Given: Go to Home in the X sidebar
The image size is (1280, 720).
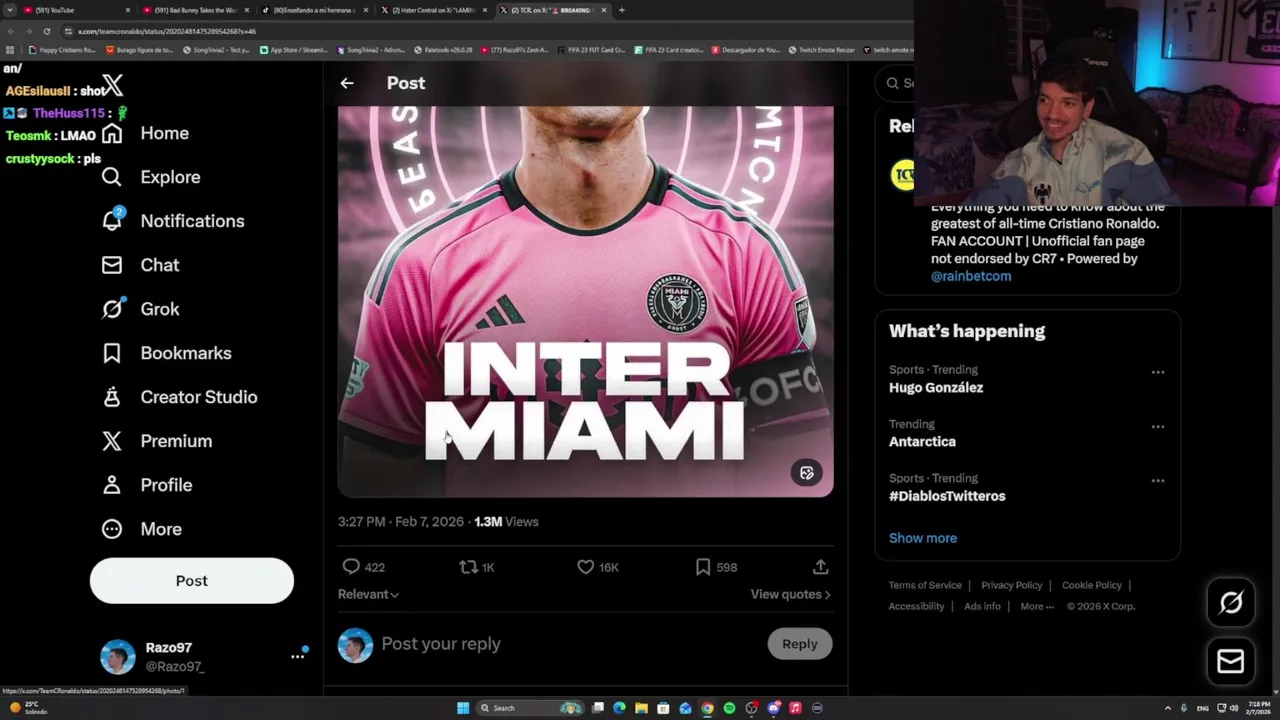Looking at the screenshot, I should coord(145,133).
